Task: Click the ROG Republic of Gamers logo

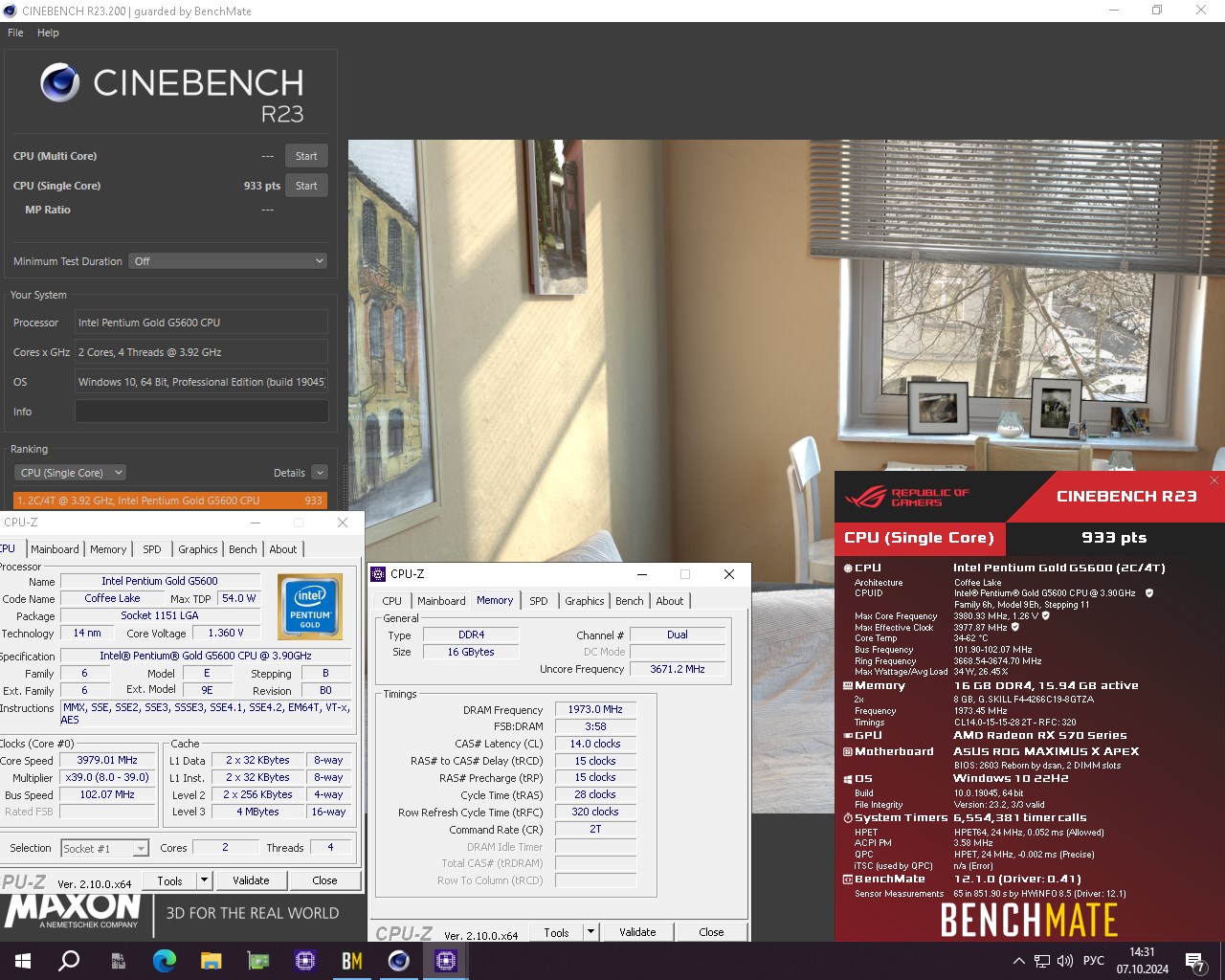Action: (906, 498)
